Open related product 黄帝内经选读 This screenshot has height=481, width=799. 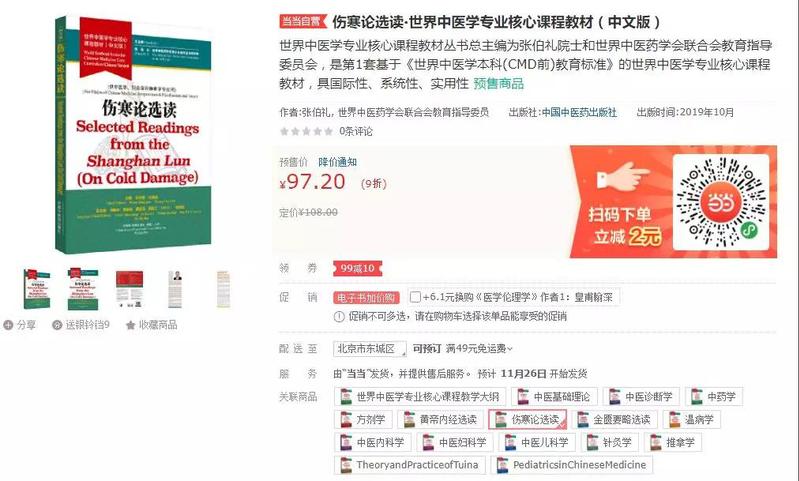pos(440,419)
